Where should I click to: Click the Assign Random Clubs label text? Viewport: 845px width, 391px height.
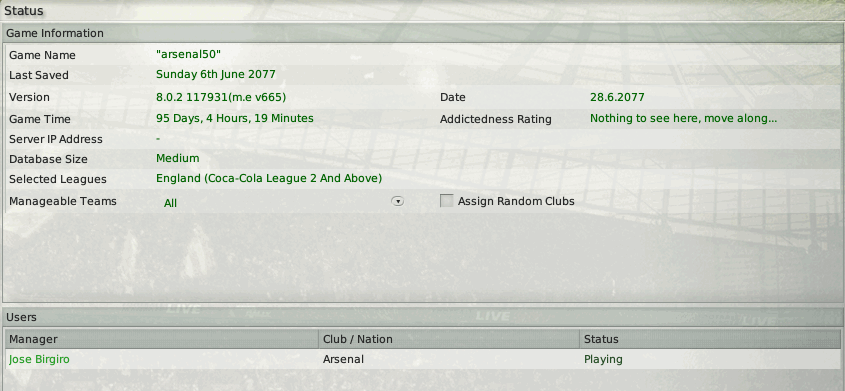516,201
